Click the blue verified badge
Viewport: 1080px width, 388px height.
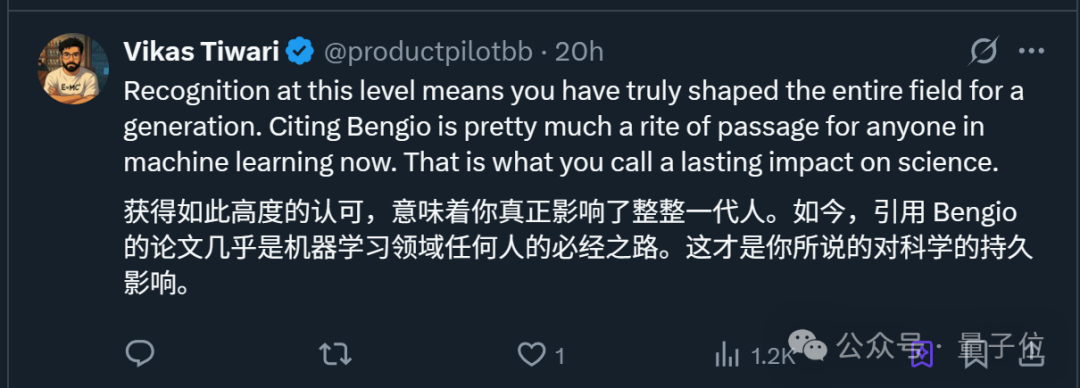click(300, 52)
